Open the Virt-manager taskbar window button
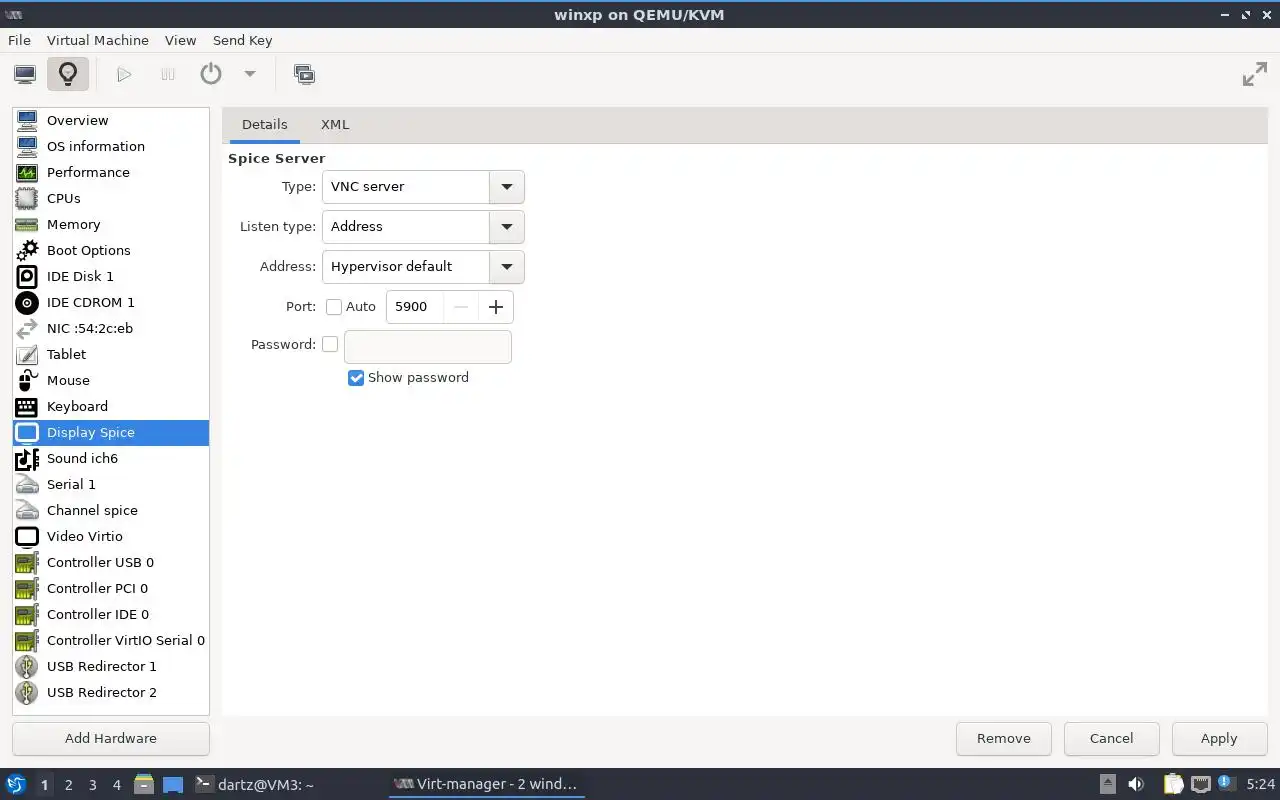The width and height of the screenshot is (1280, 800). (486, 784)
